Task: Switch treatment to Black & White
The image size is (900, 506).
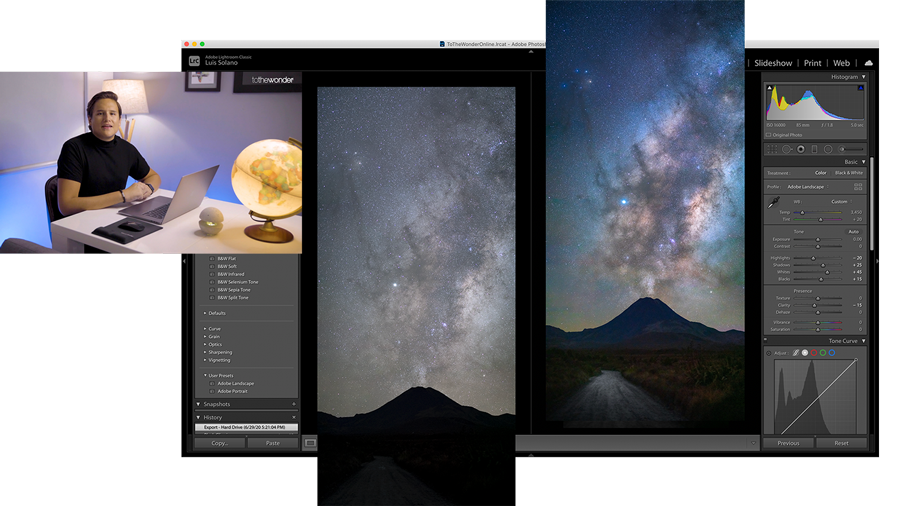Action: click(848, 173)
